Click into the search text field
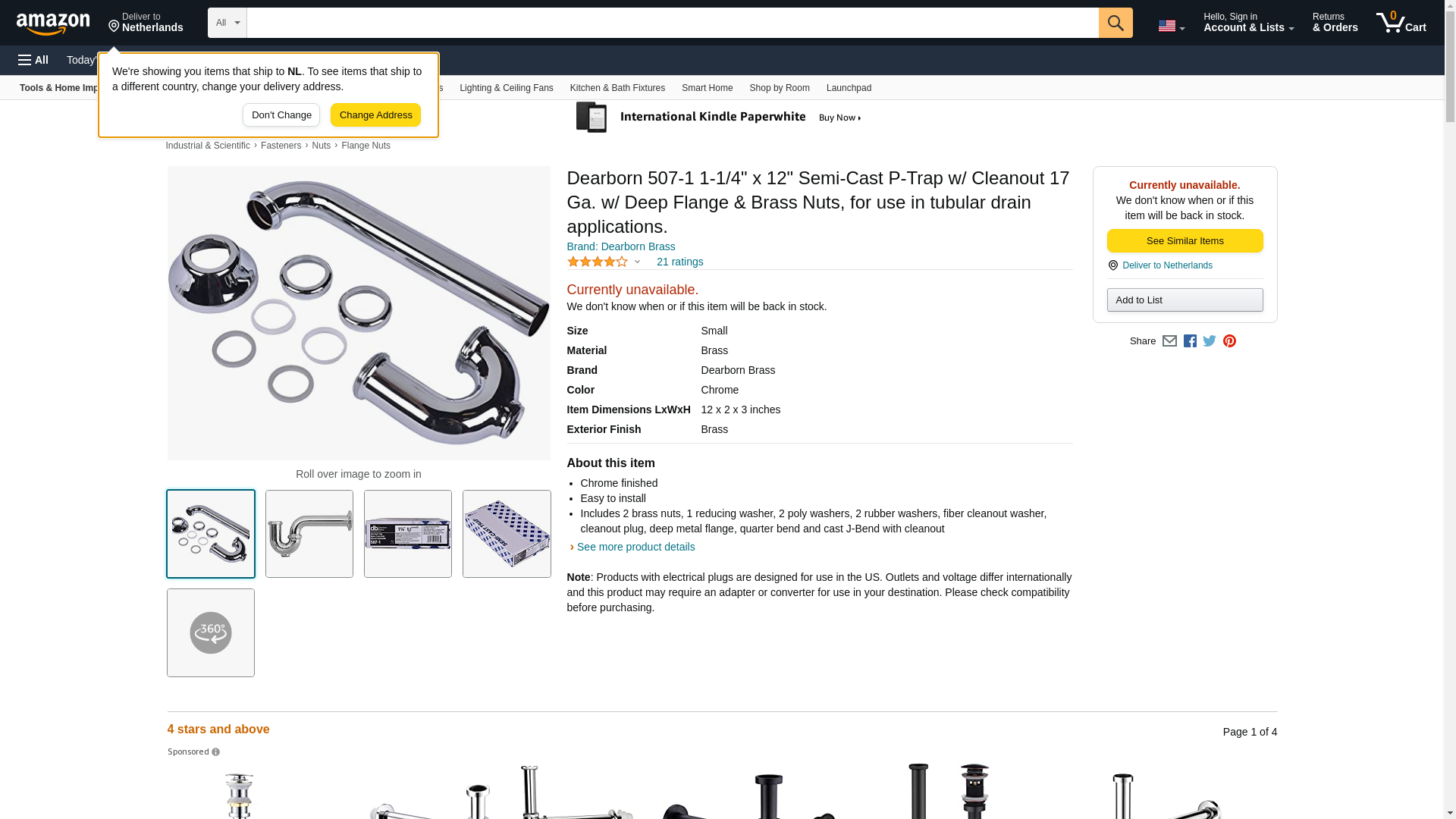 [x=672, y=23]
